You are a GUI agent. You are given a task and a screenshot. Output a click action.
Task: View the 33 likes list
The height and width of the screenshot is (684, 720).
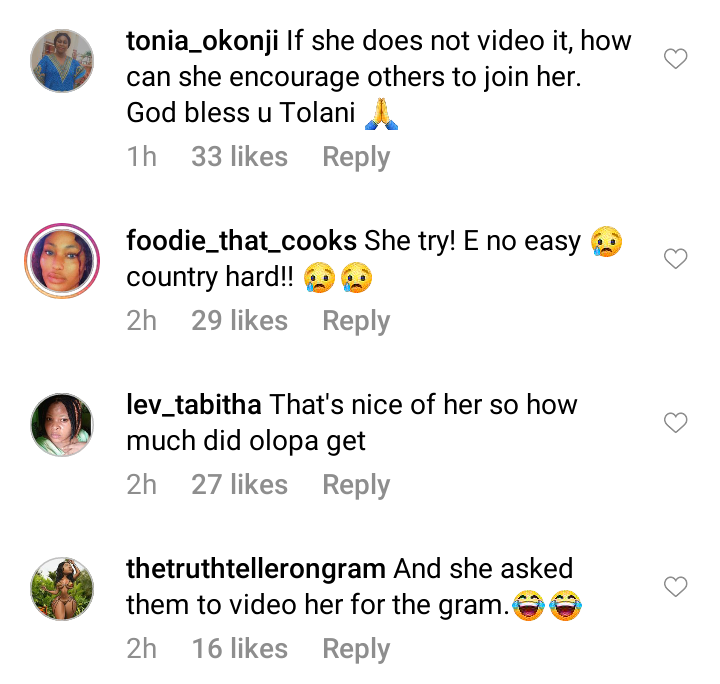239,157
